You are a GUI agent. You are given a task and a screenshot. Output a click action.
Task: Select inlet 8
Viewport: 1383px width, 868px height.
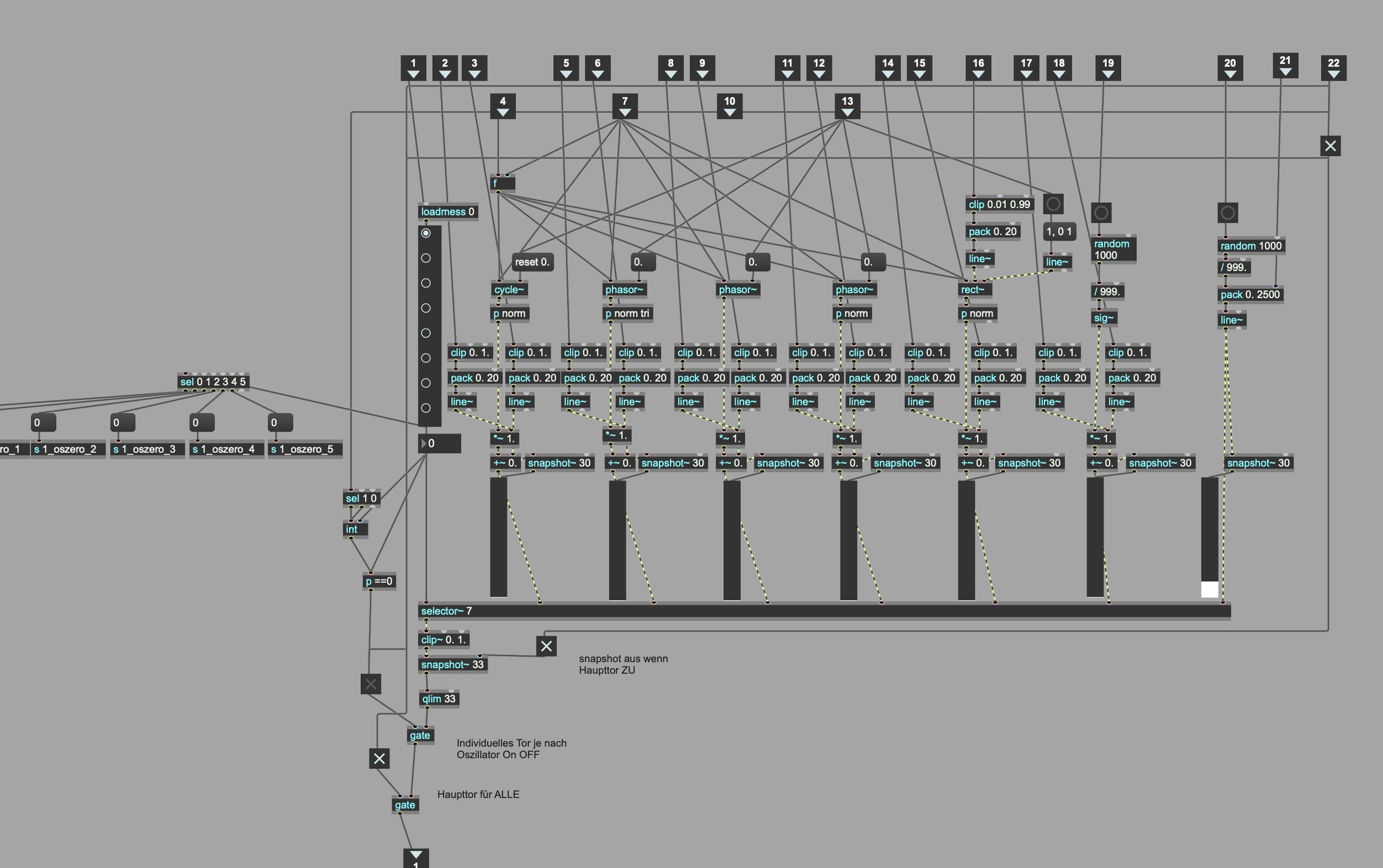tap(670, 67)
